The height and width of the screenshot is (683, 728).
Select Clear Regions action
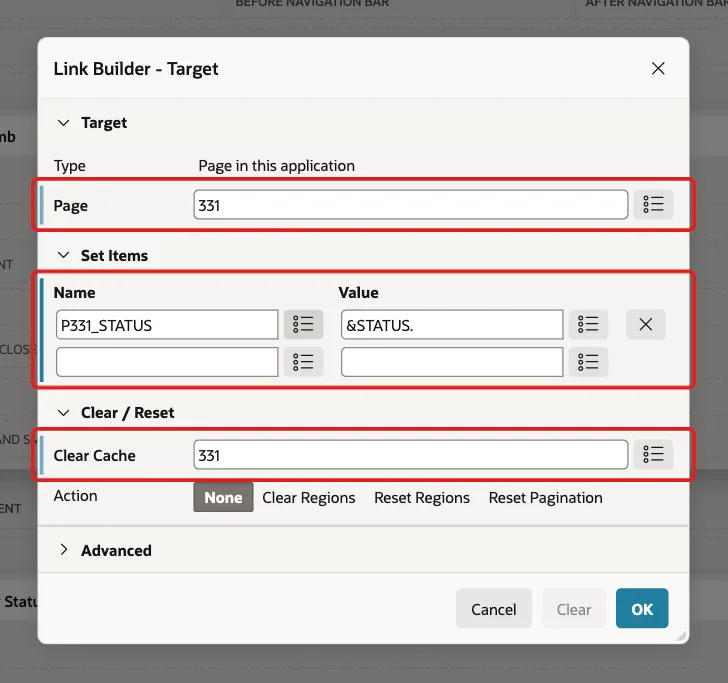pyautogui.click(x=309, y=497)
